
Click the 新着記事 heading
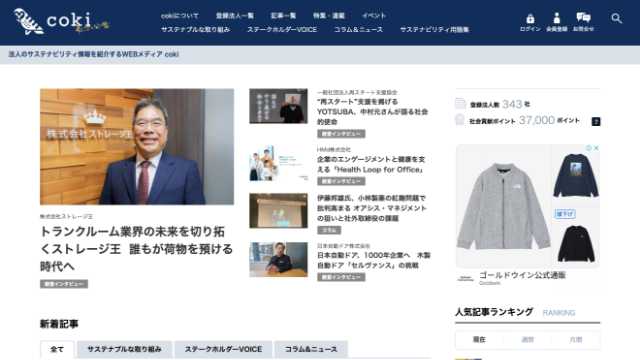59,324
